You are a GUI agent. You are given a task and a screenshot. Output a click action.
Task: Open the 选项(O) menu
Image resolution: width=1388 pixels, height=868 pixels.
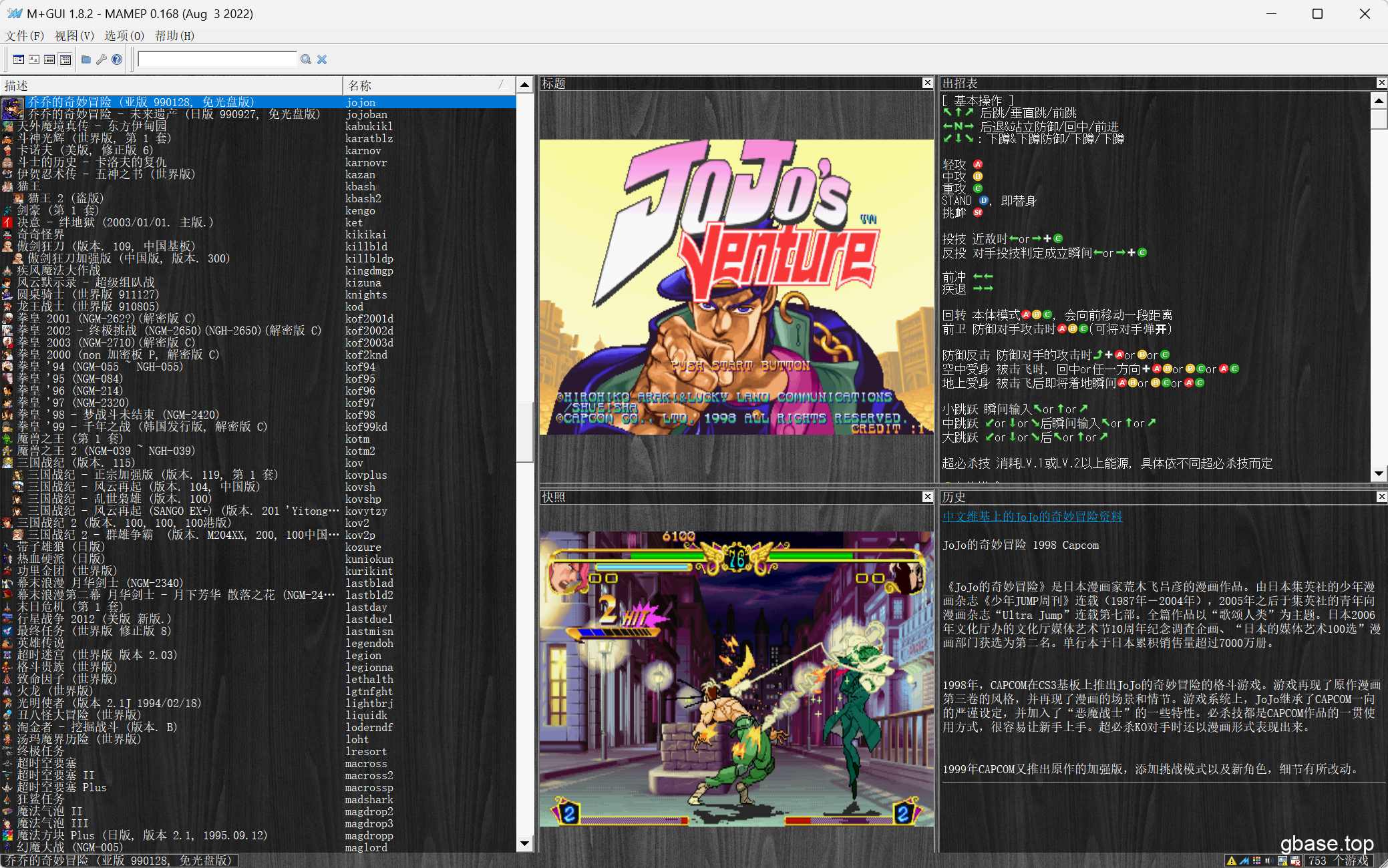click(x=124, y=35)
